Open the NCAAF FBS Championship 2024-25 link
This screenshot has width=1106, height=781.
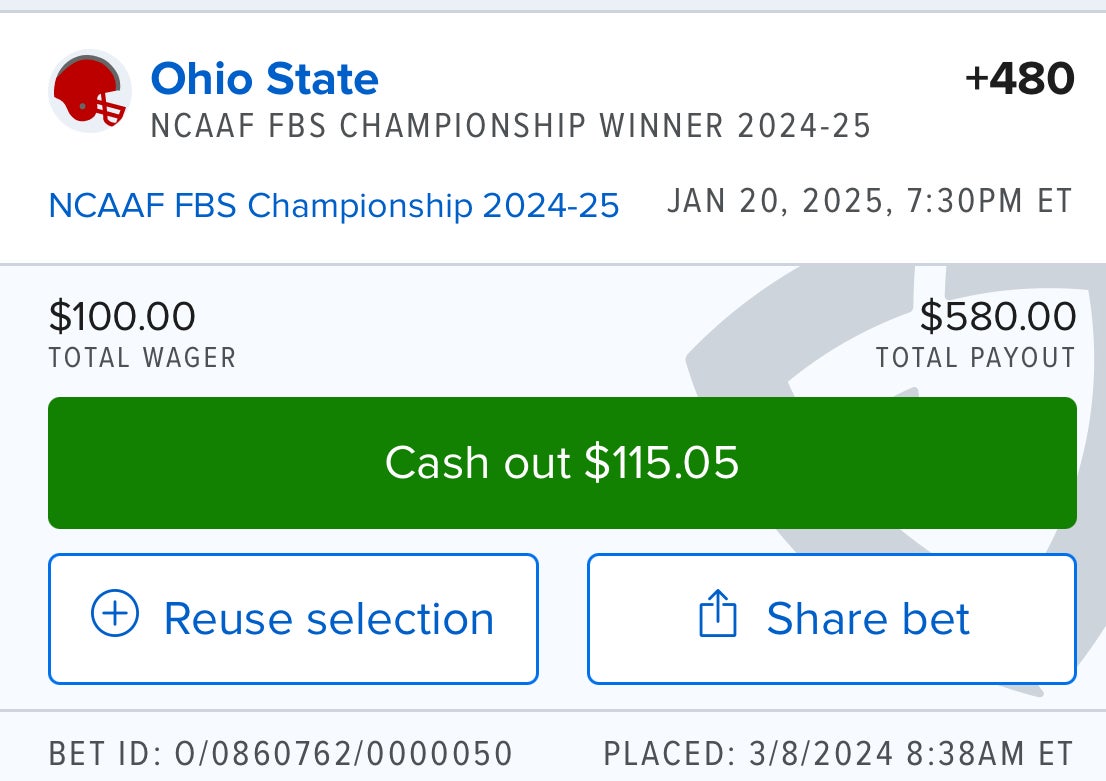pyautogui.click(x=333, y=204)
